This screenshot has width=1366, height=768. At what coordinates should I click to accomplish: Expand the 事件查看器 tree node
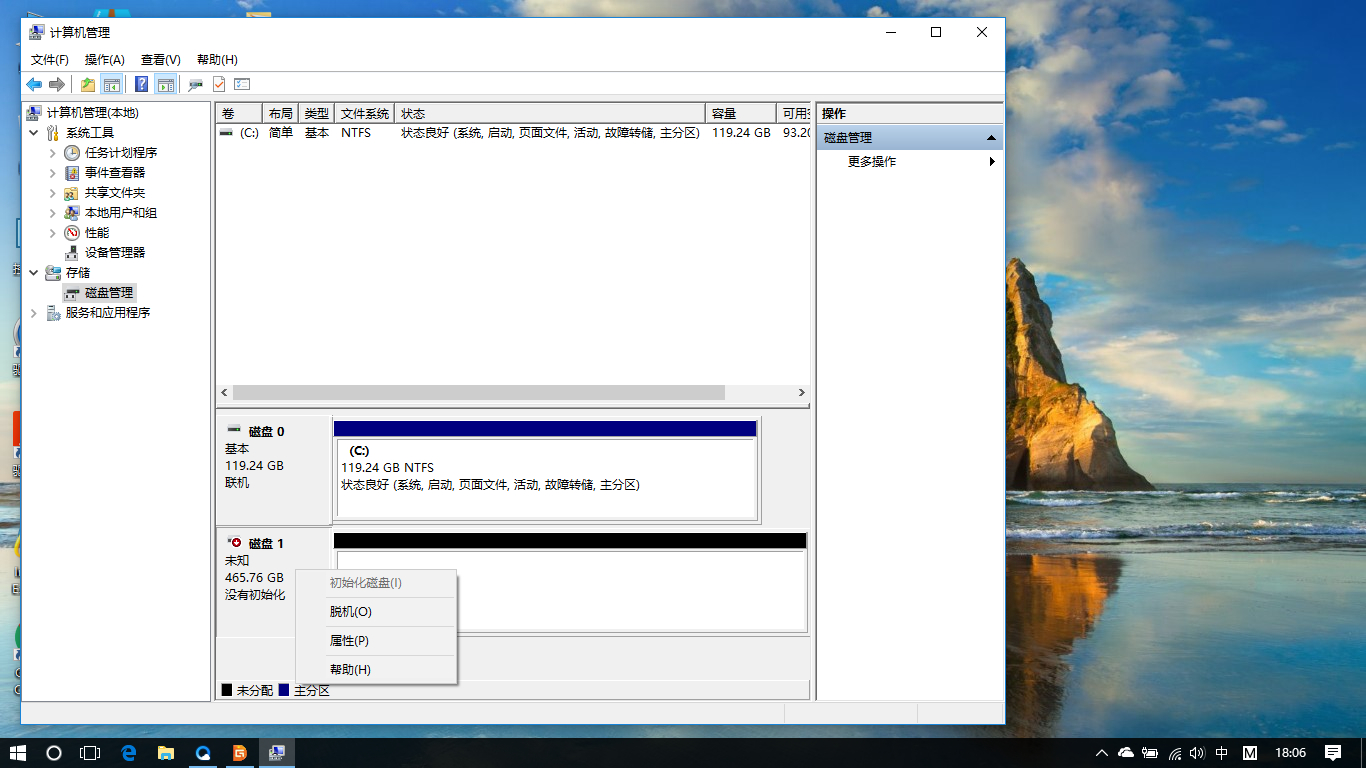coord(53,173)
